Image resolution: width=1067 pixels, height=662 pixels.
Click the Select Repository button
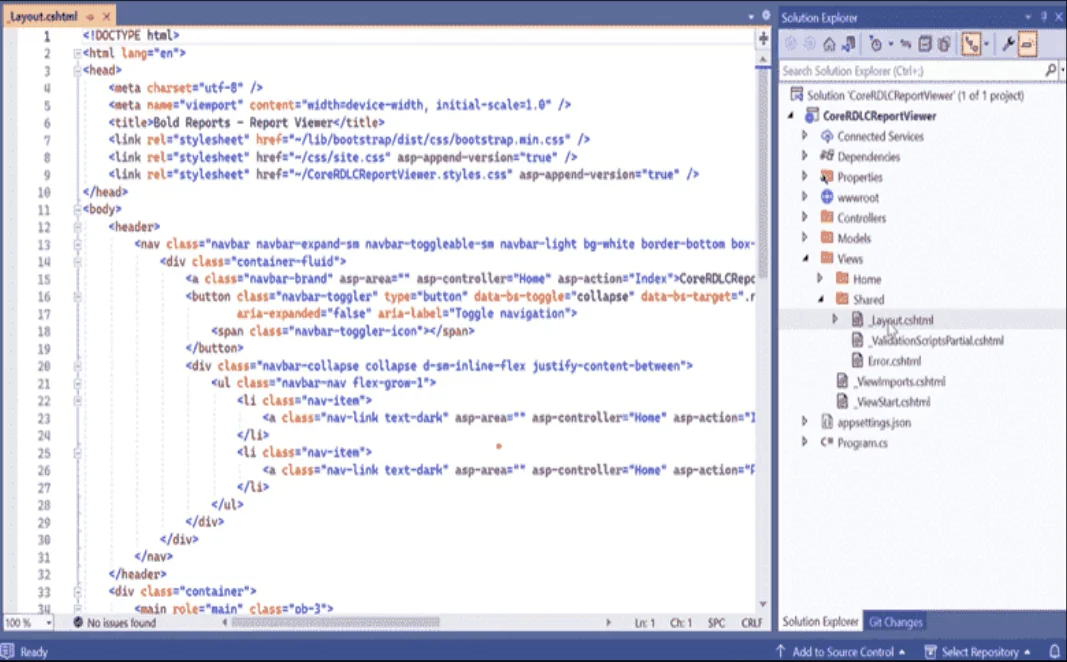click(x=978, y=652)
